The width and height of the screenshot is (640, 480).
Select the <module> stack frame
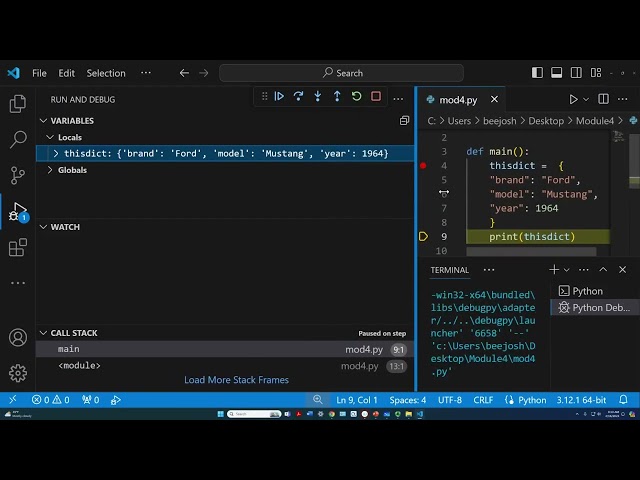click(x=225, y=366)
